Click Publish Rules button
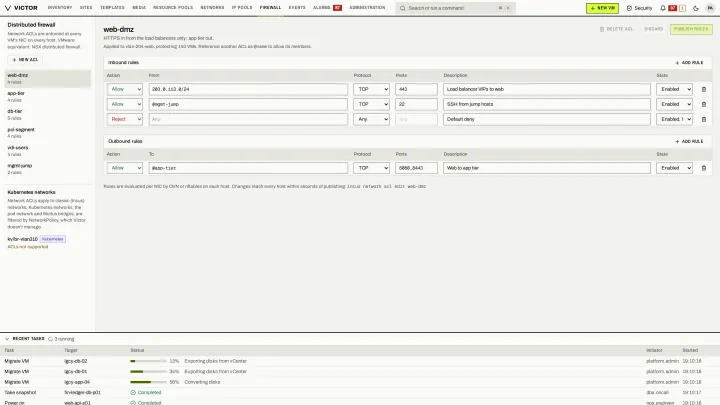 click(x=691, y=29)
